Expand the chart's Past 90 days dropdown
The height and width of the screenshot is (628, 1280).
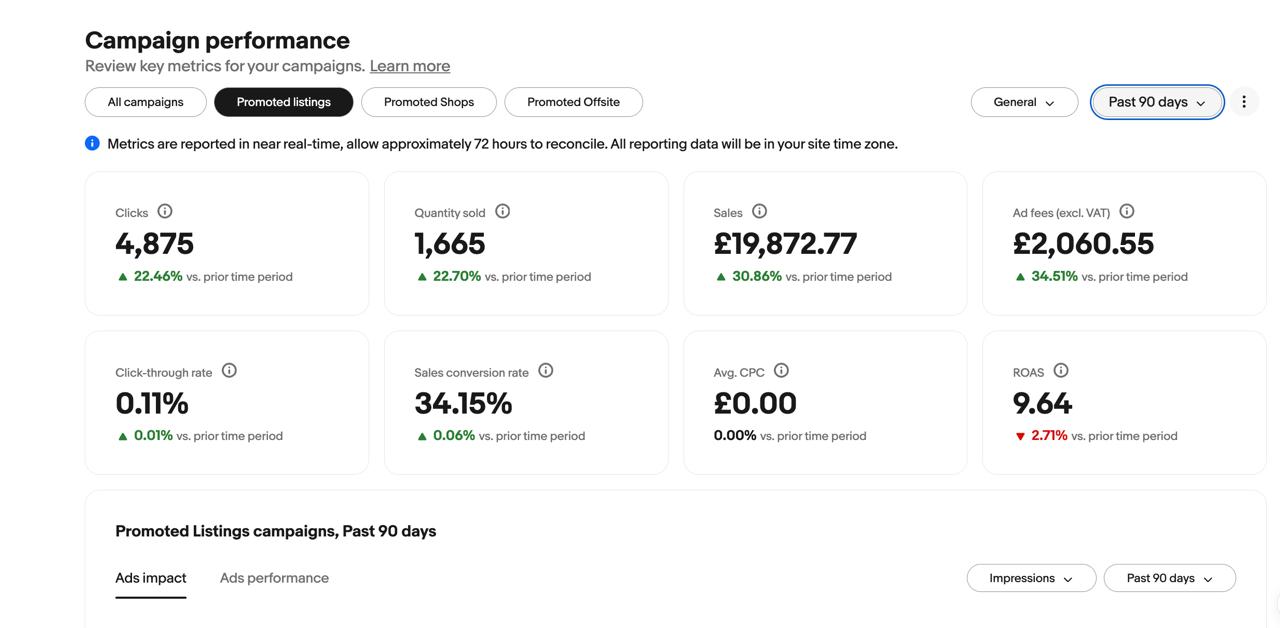1170,578
